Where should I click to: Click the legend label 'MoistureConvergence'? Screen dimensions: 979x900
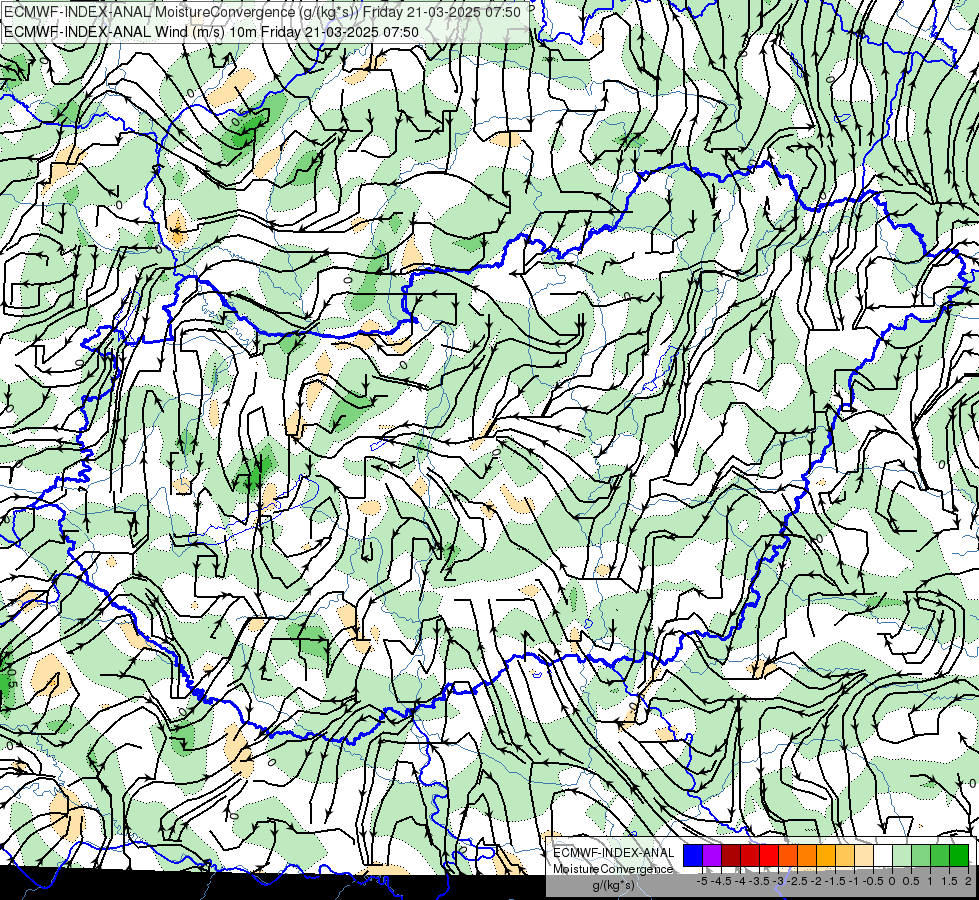[x=612, y=869]
